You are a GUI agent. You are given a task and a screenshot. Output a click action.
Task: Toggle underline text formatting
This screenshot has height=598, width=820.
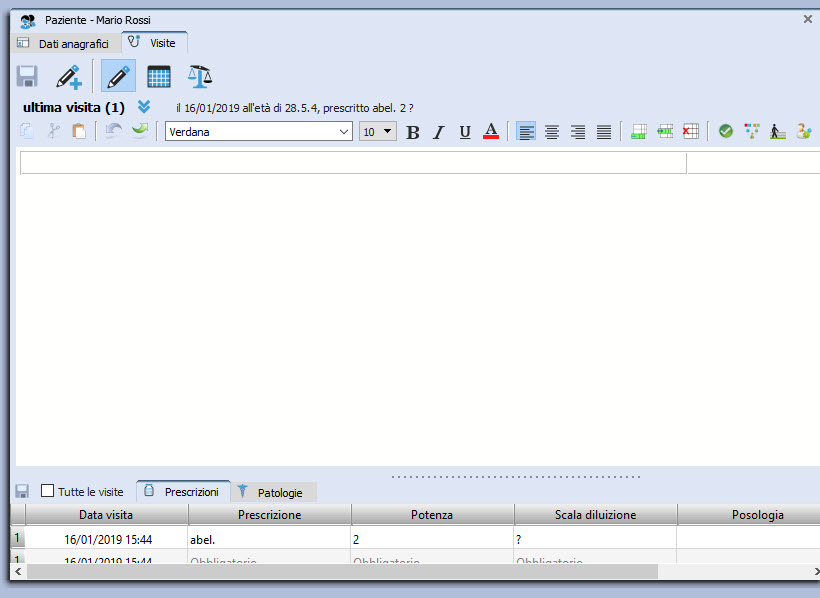pyautogui.click(x=464, y=132)
